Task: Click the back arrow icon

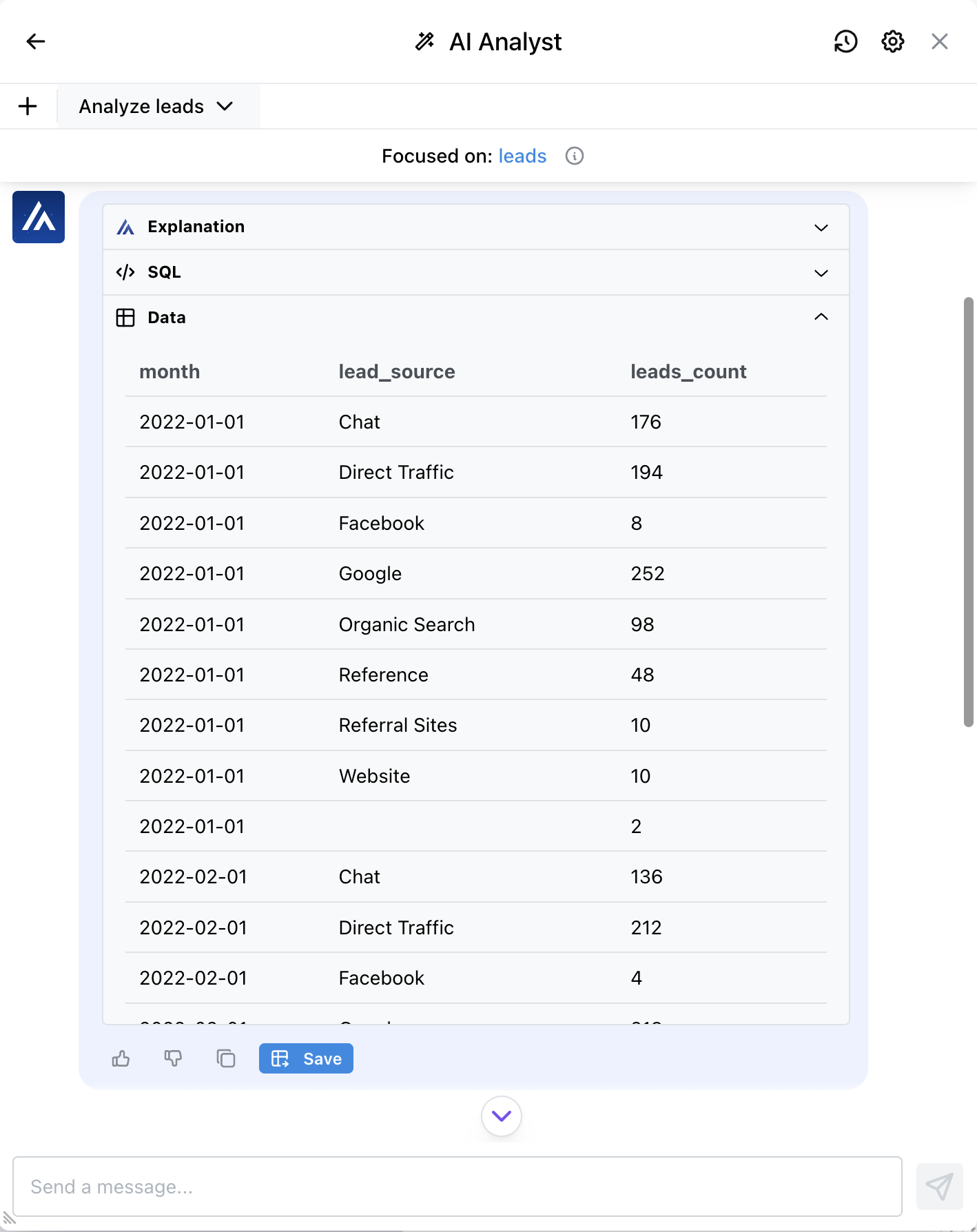Action: pyautogui.click(x=36, y=41)
